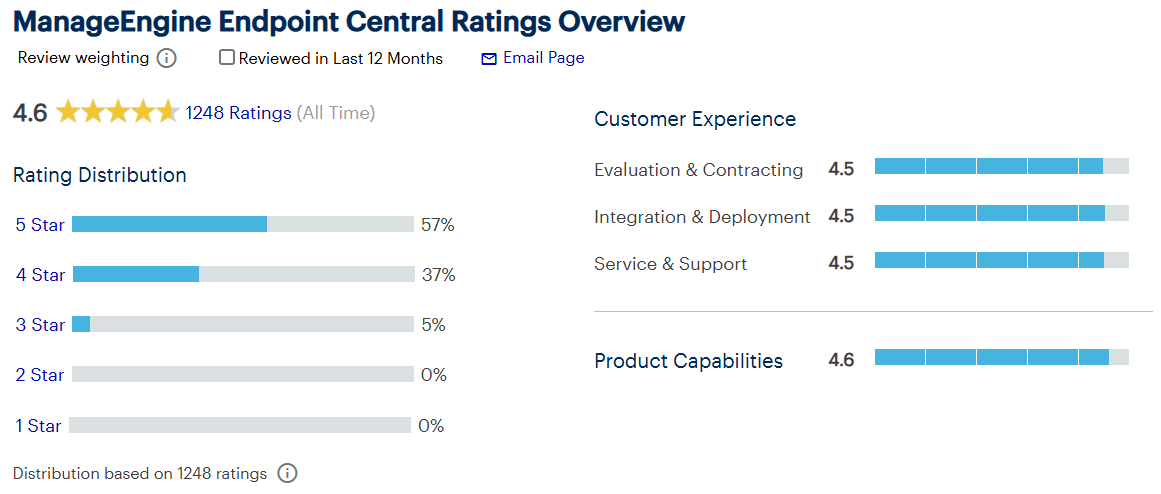Enable Reviewed in Last 12 Months checkbox
This screenshot has height=494, width=1161.
(227, 58)
